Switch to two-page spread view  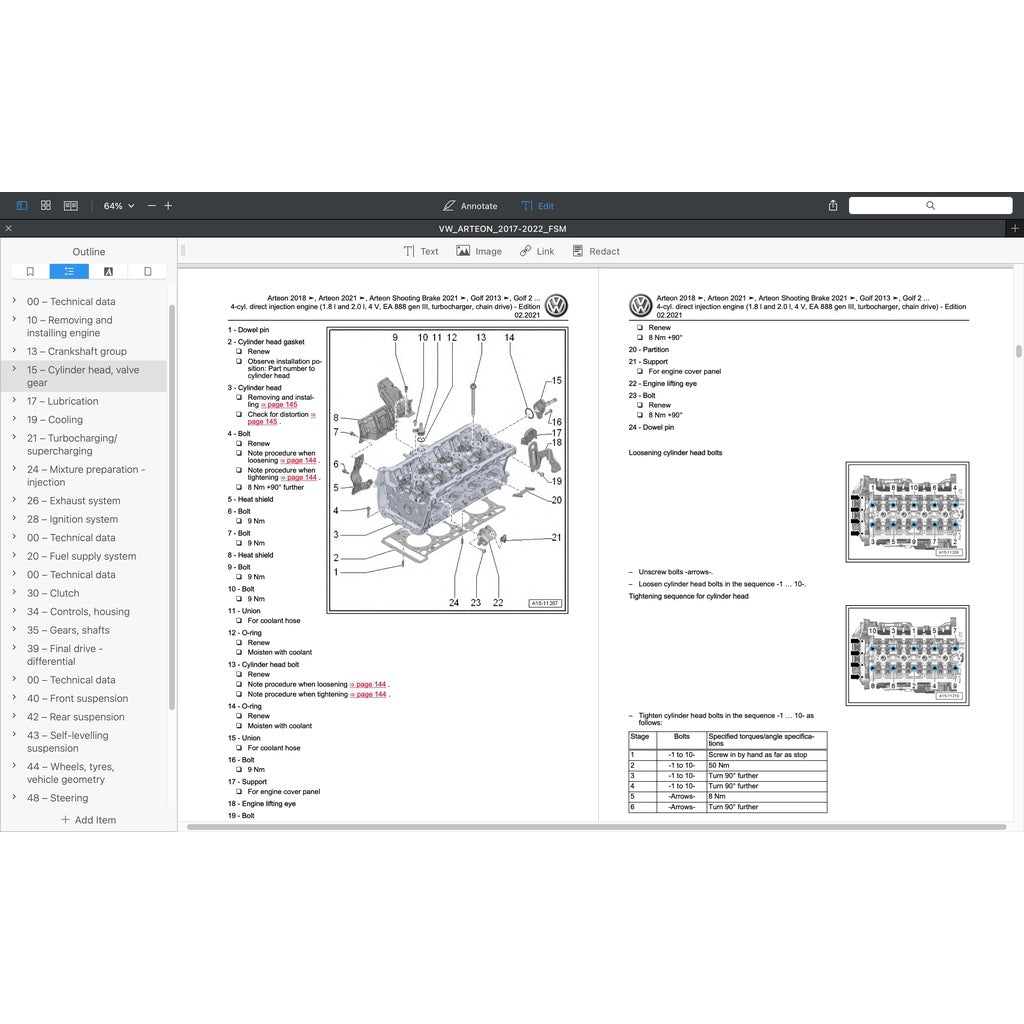pos(71,205)
